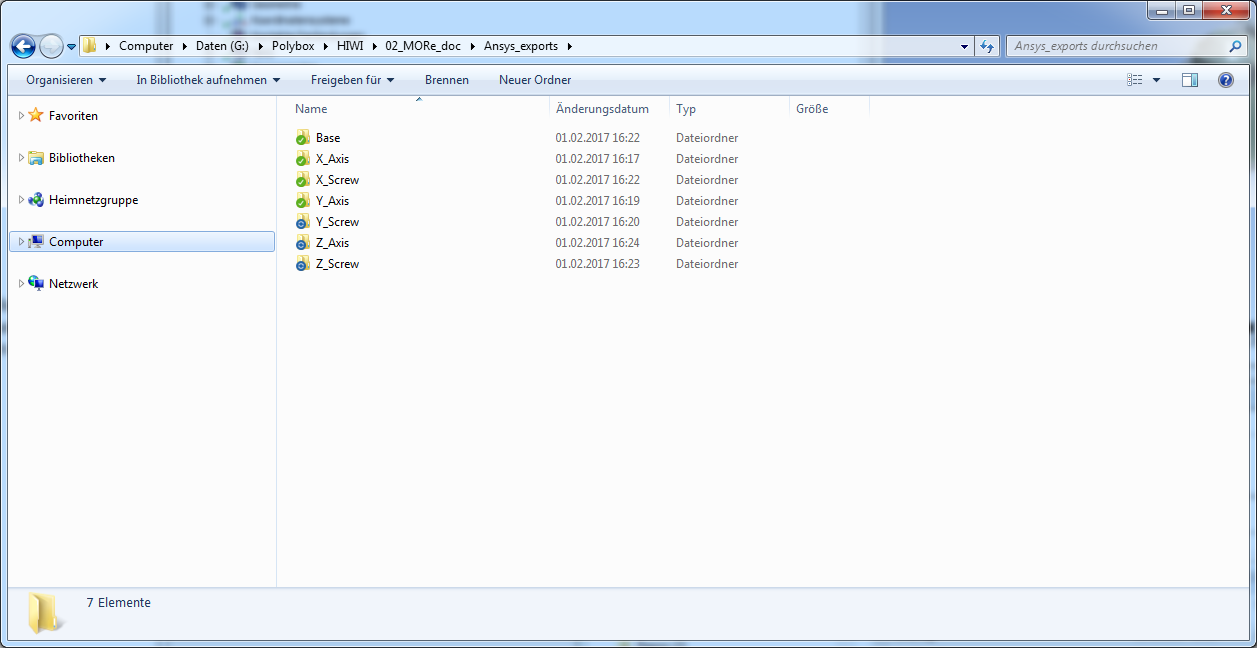This screenshot has height=648, width=1257.
Task: Click Dateiordner type in Y_Screw row
Action: 707,222
